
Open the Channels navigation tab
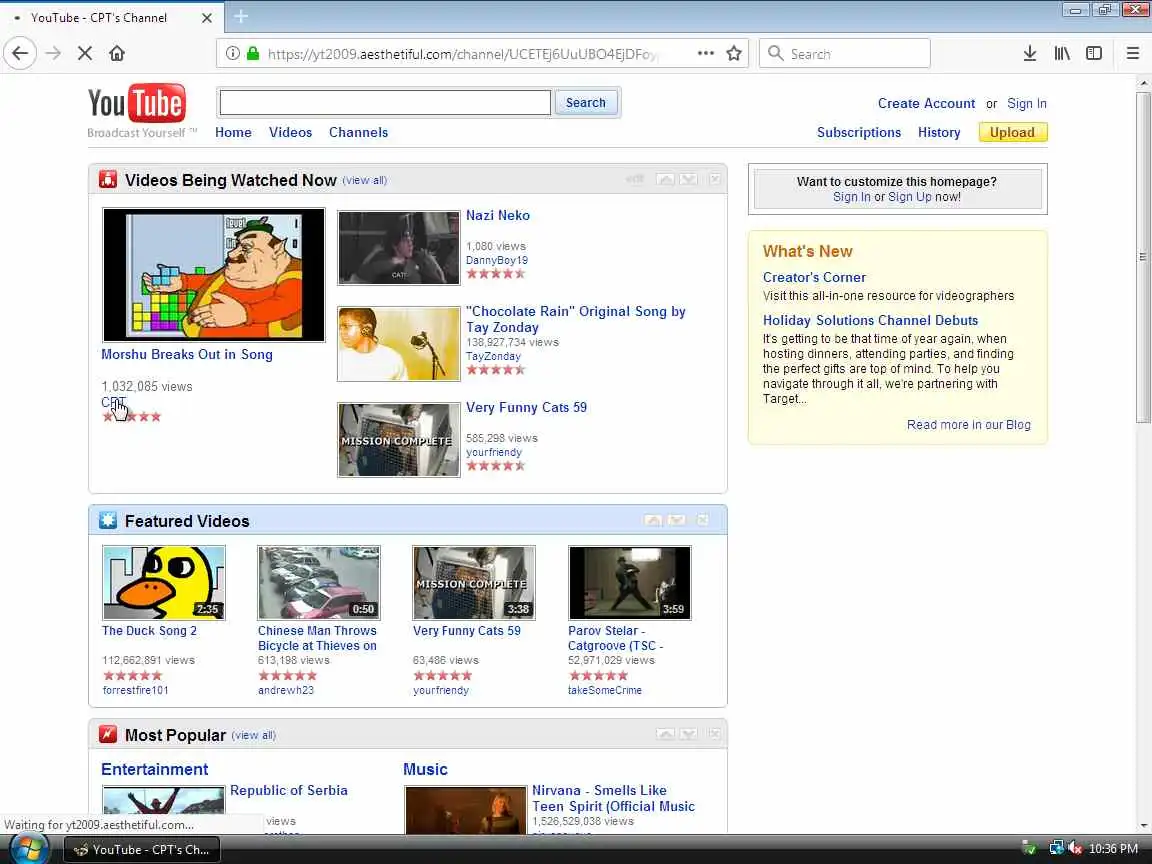click(359, 132)
